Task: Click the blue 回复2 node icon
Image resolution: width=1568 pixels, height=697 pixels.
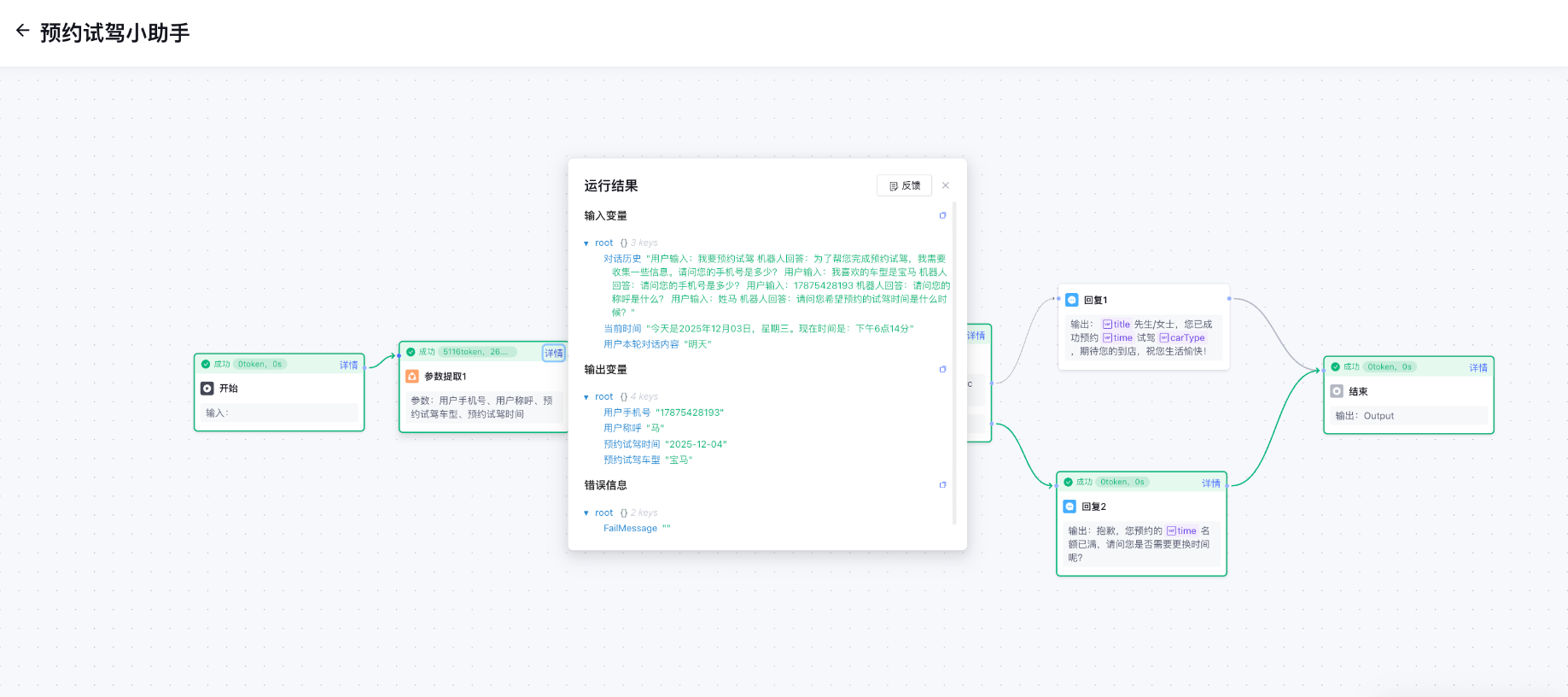Action: click(x=1070, y=507)
